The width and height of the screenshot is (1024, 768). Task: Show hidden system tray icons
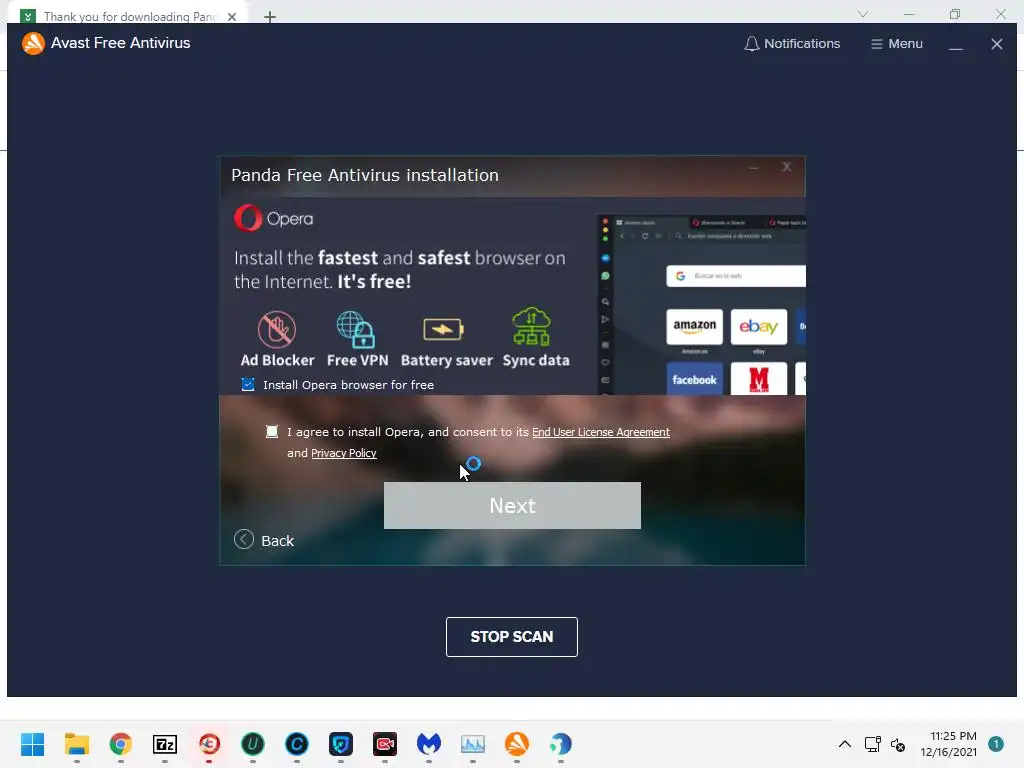[x=844, y=744]
